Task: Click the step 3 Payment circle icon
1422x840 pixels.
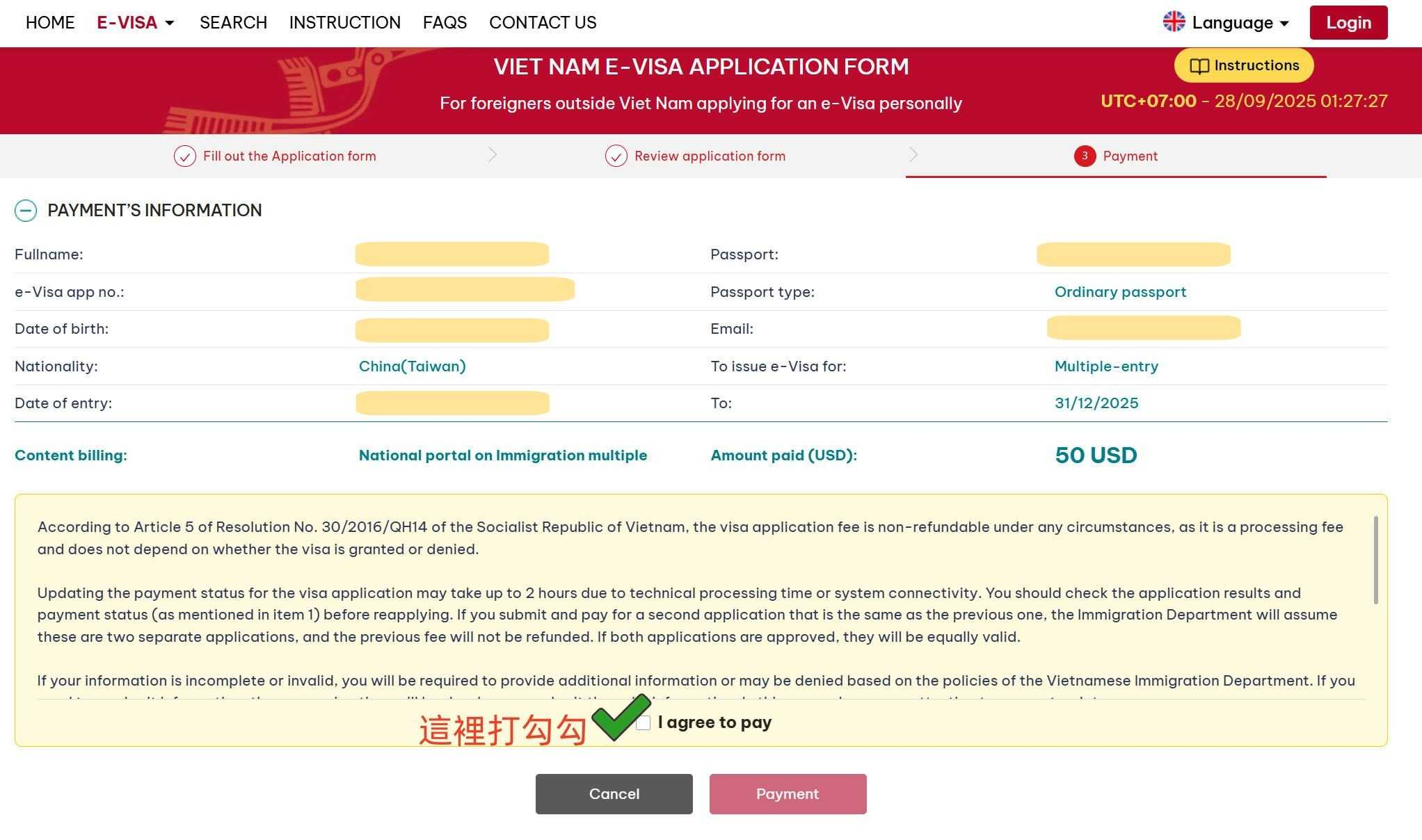Action: tap(1084, 156)
